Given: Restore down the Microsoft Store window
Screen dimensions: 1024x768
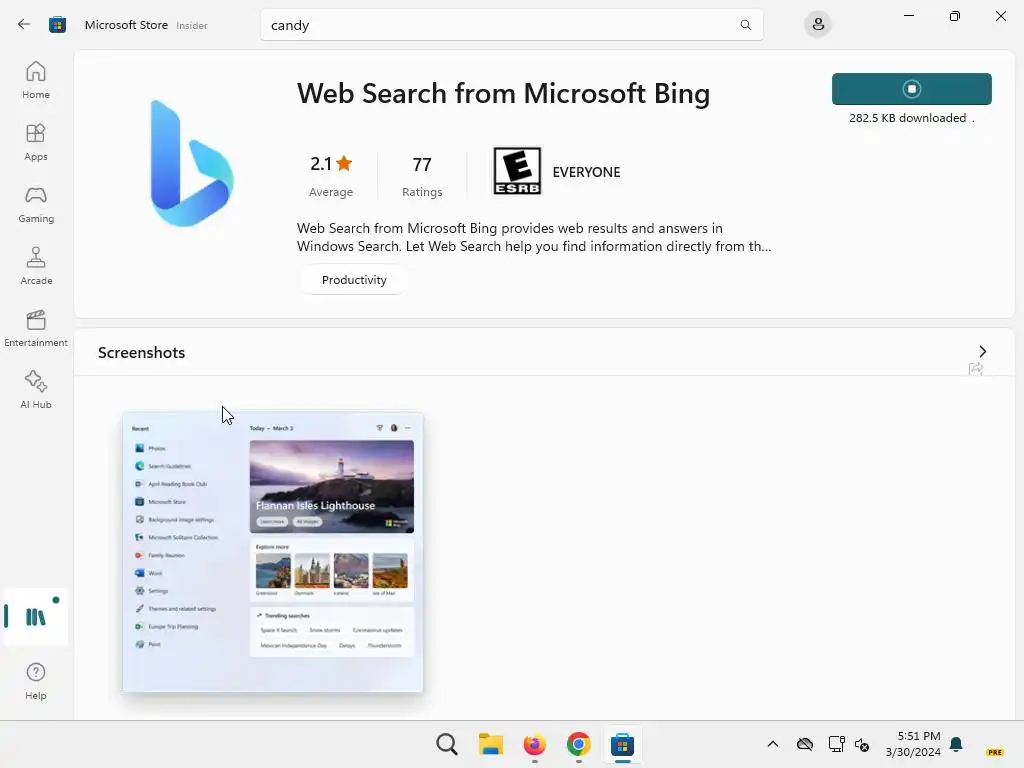Looking at the screenshot, I should click(x=955, y=16).
